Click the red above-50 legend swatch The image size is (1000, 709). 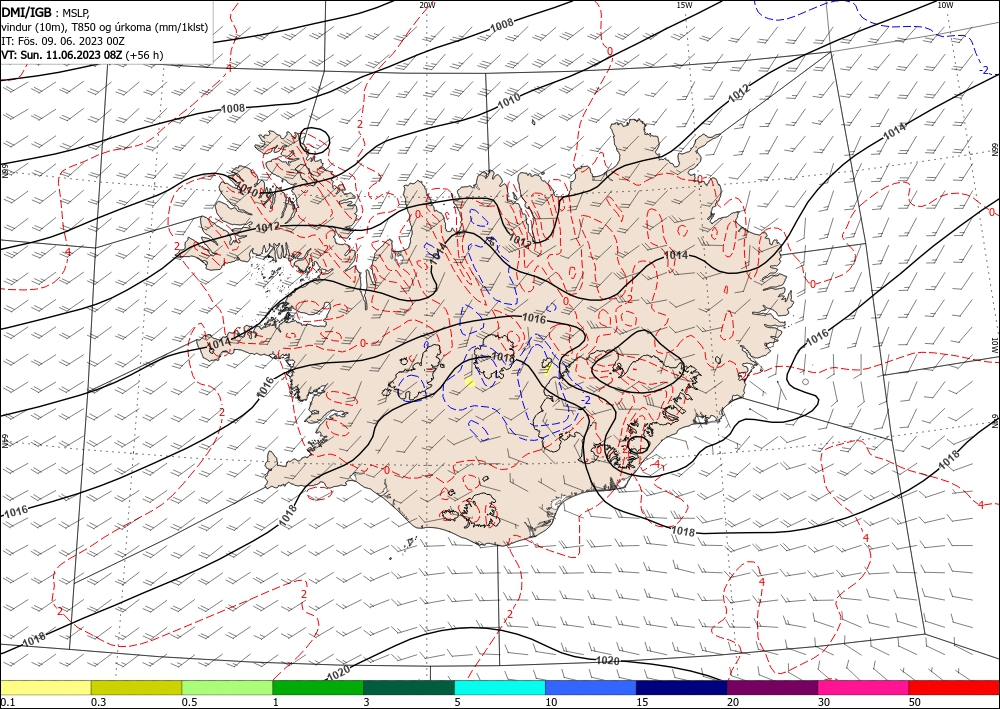954,687
